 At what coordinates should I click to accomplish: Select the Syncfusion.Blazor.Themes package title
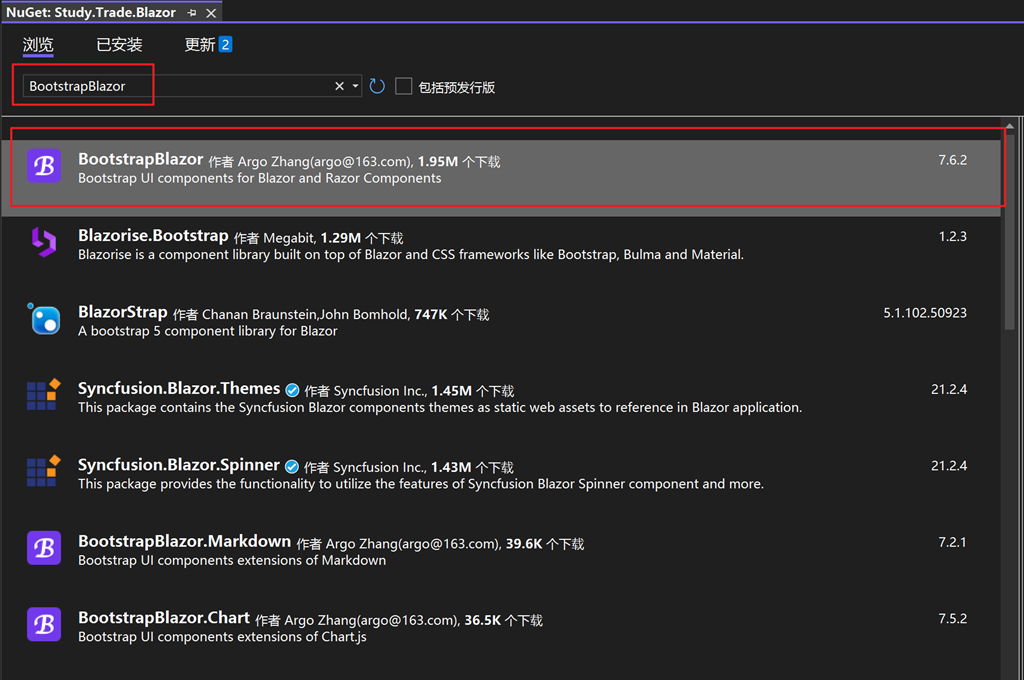pos(179,389)
